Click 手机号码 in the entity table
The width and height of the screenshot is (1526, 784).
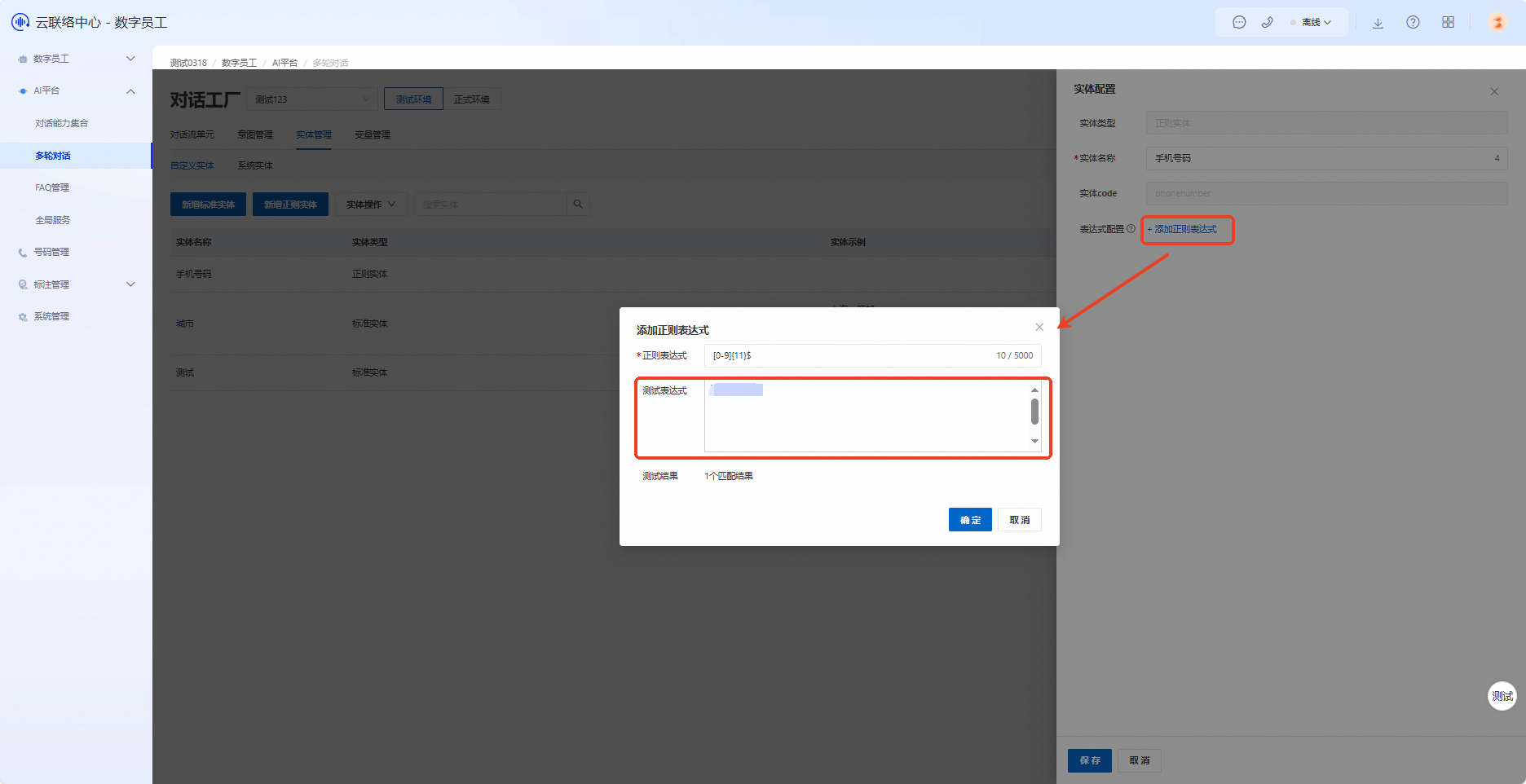click(194, 275)
